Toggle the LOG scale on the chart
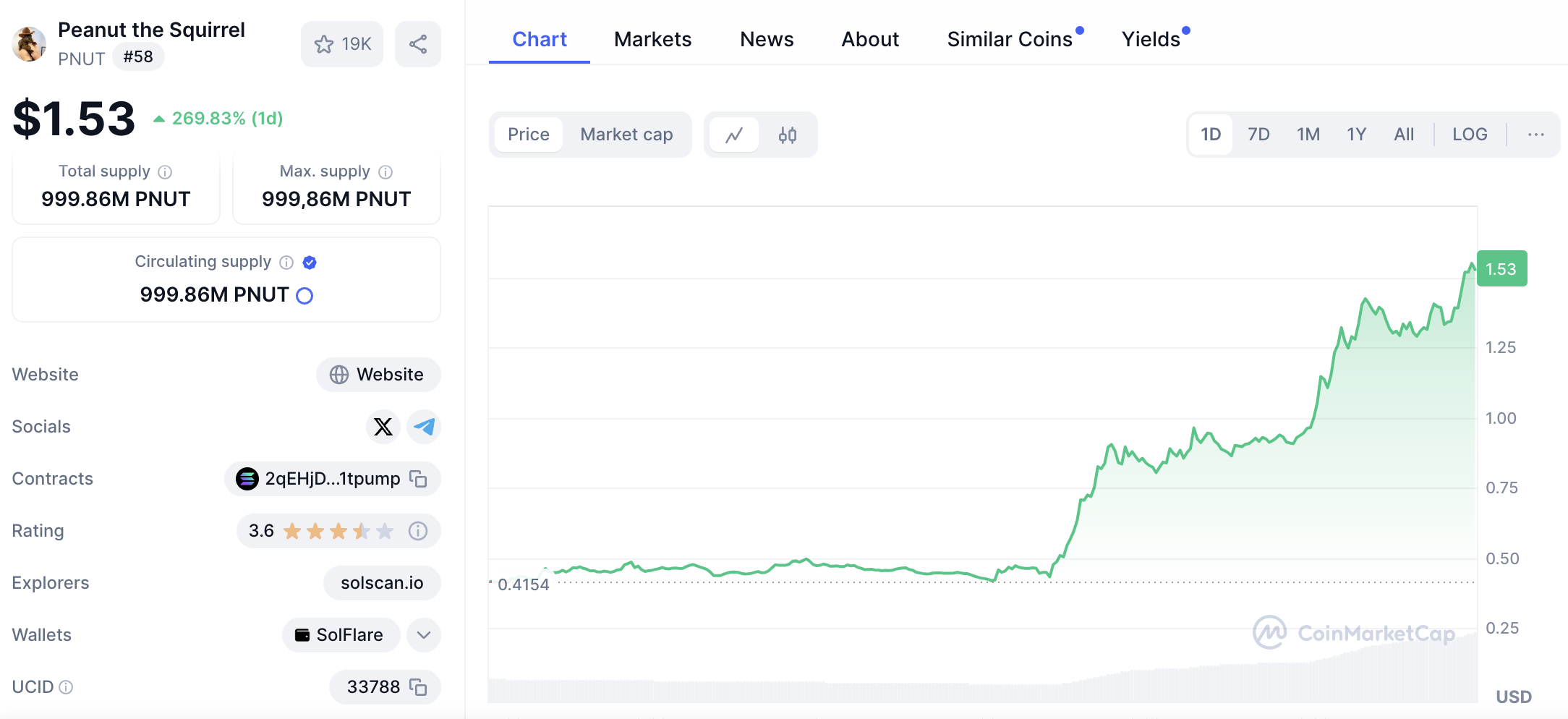The width and height of the screenshot is (1568, 719). pos(1469,135)
